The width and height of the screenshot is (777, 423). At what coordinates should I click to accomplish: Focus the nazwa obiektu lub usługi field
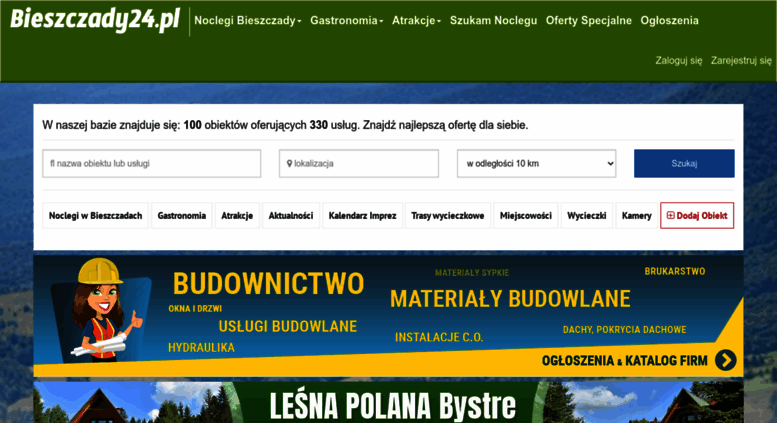click(x=152, y=163)
